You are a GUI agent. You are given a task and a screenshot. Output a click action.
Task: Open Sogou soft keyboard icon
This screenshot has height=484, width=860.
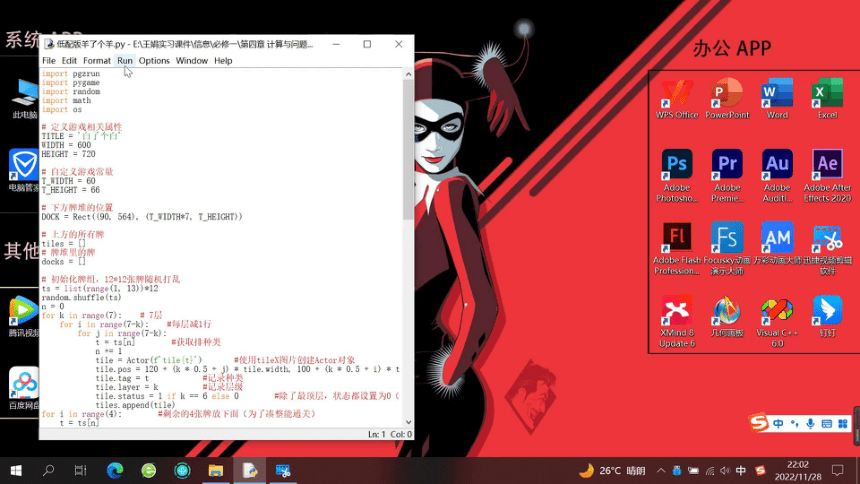pos(827,424)
